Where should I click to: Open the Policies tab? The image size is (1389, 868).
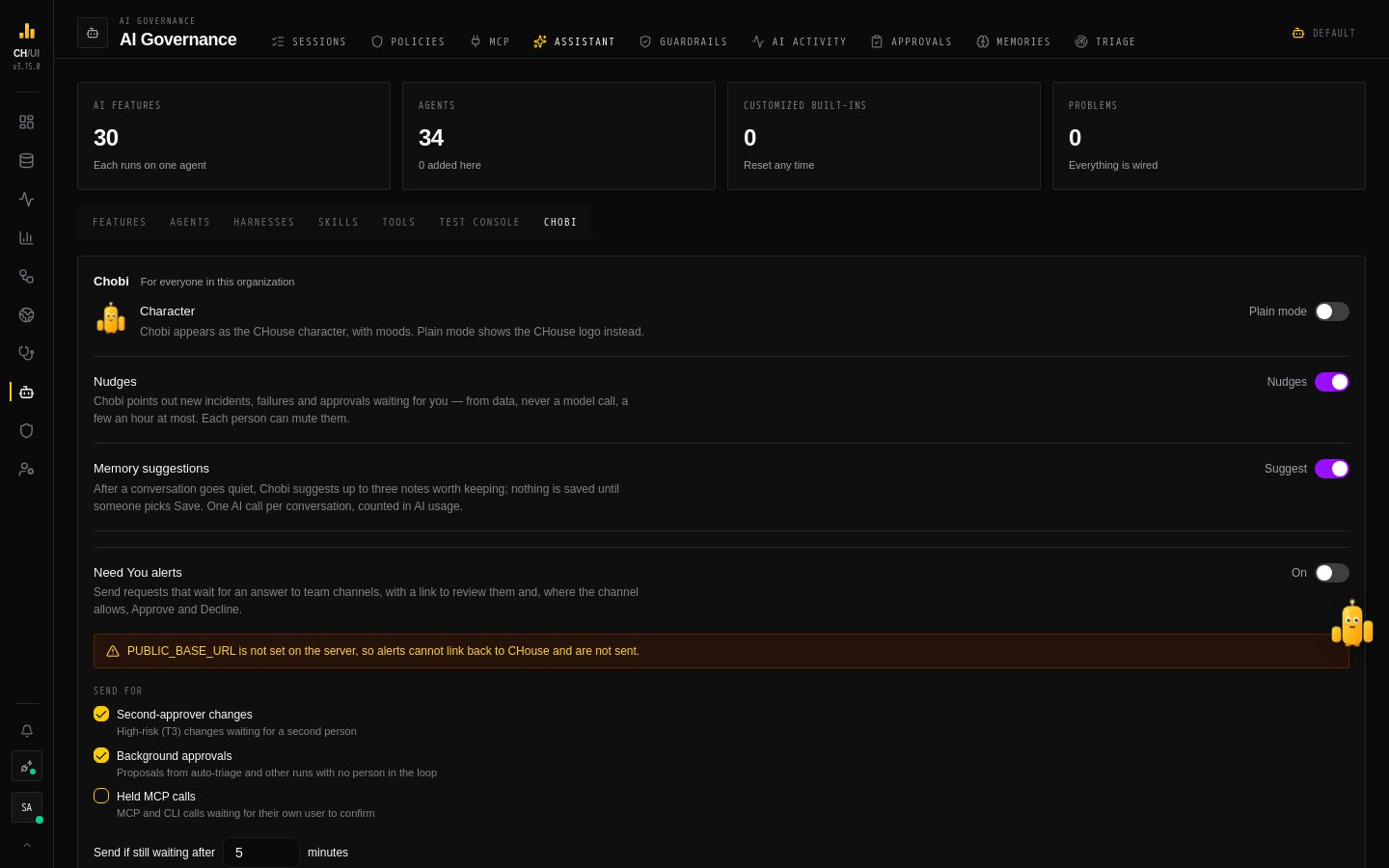click(x=408, y=41)
